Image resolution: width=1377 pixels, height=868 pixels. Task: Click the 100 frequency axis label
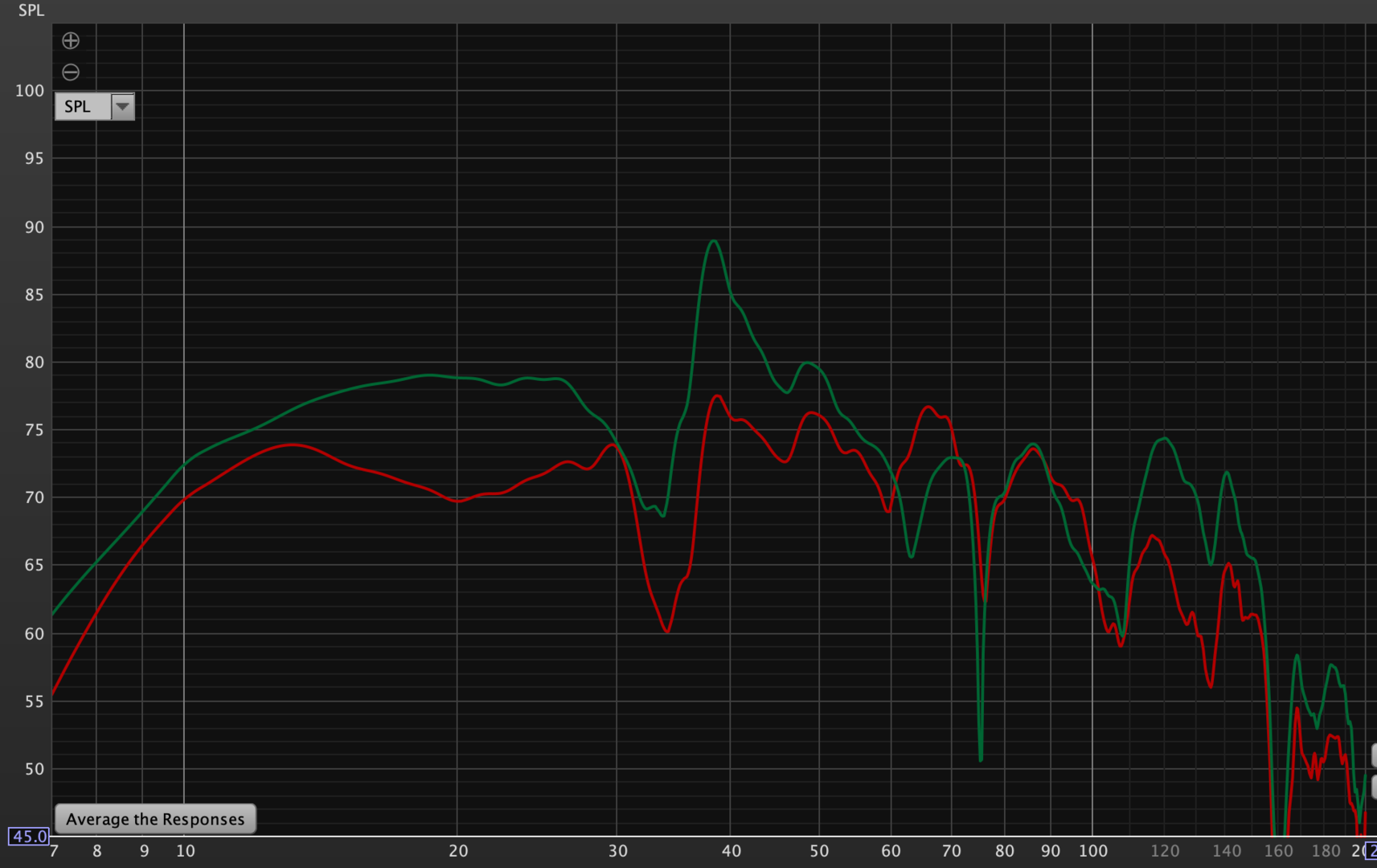point(1093,851)
